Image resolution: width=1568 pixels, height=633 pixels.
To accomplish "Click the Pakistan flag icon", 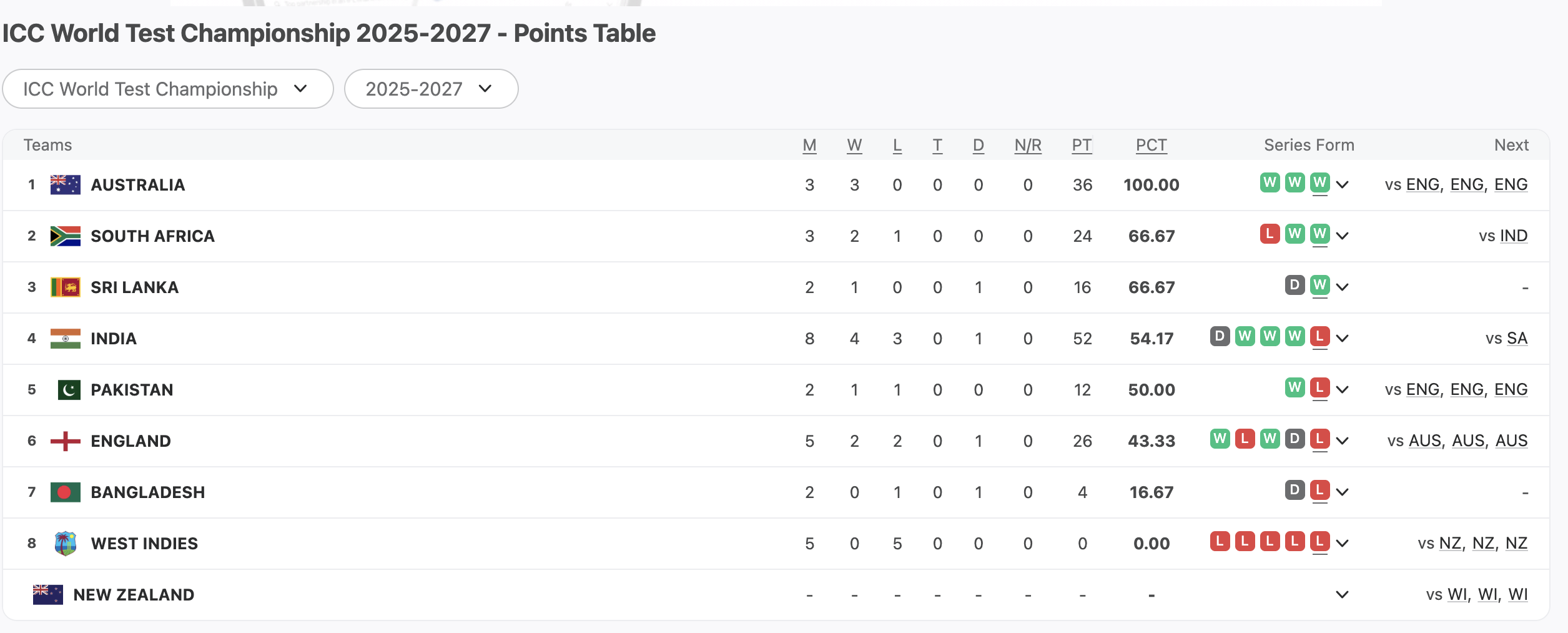I will point(69,390).
